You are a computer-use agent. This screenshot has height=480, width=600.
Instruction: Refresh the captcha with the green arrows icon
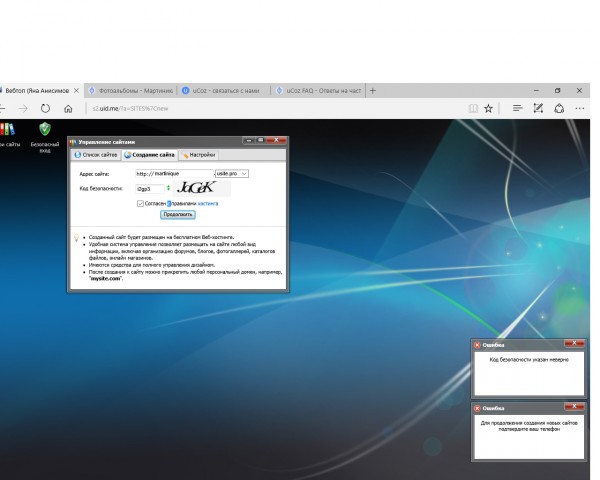(x=168, y=188)
